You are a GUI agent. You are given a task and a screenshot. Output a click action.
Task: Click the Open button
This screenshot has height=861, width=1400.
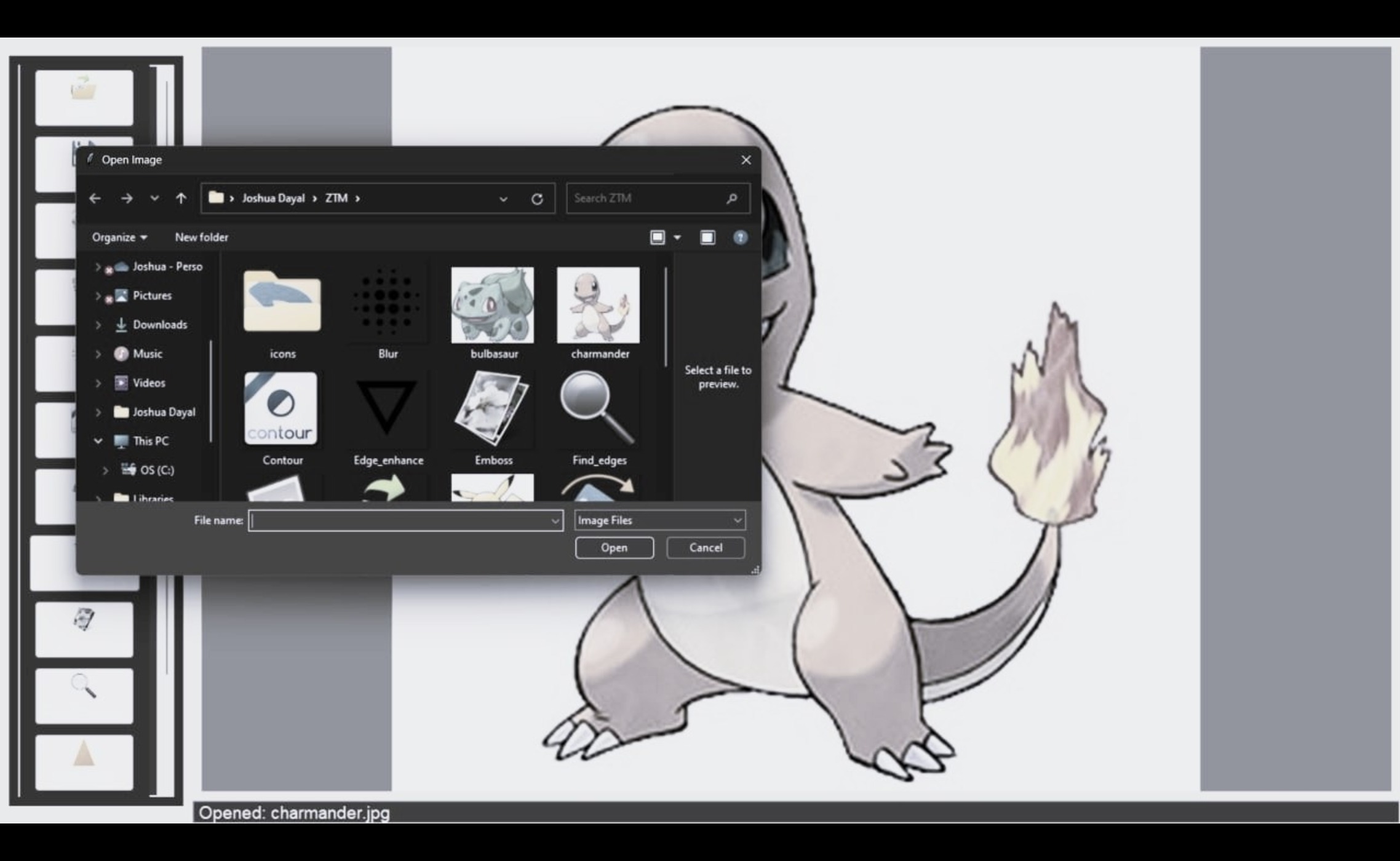click(614, 547)
